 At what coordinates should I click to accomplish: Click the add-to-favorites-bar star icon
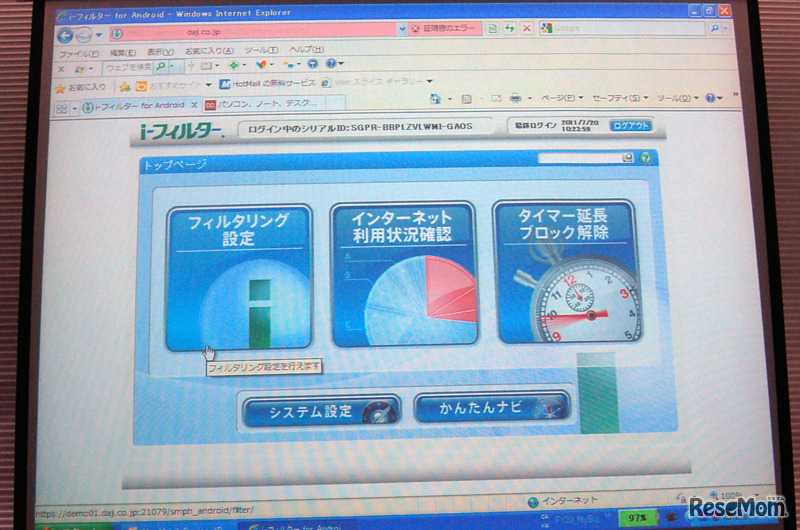point(124,87)
